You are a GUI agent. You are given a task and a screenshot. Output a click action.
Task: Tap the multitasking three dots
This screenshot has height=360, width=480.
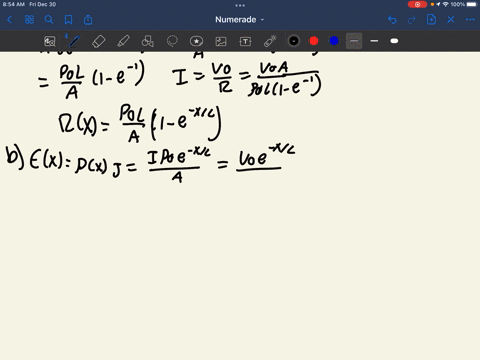pyautogui.click(x=240, y=5)
